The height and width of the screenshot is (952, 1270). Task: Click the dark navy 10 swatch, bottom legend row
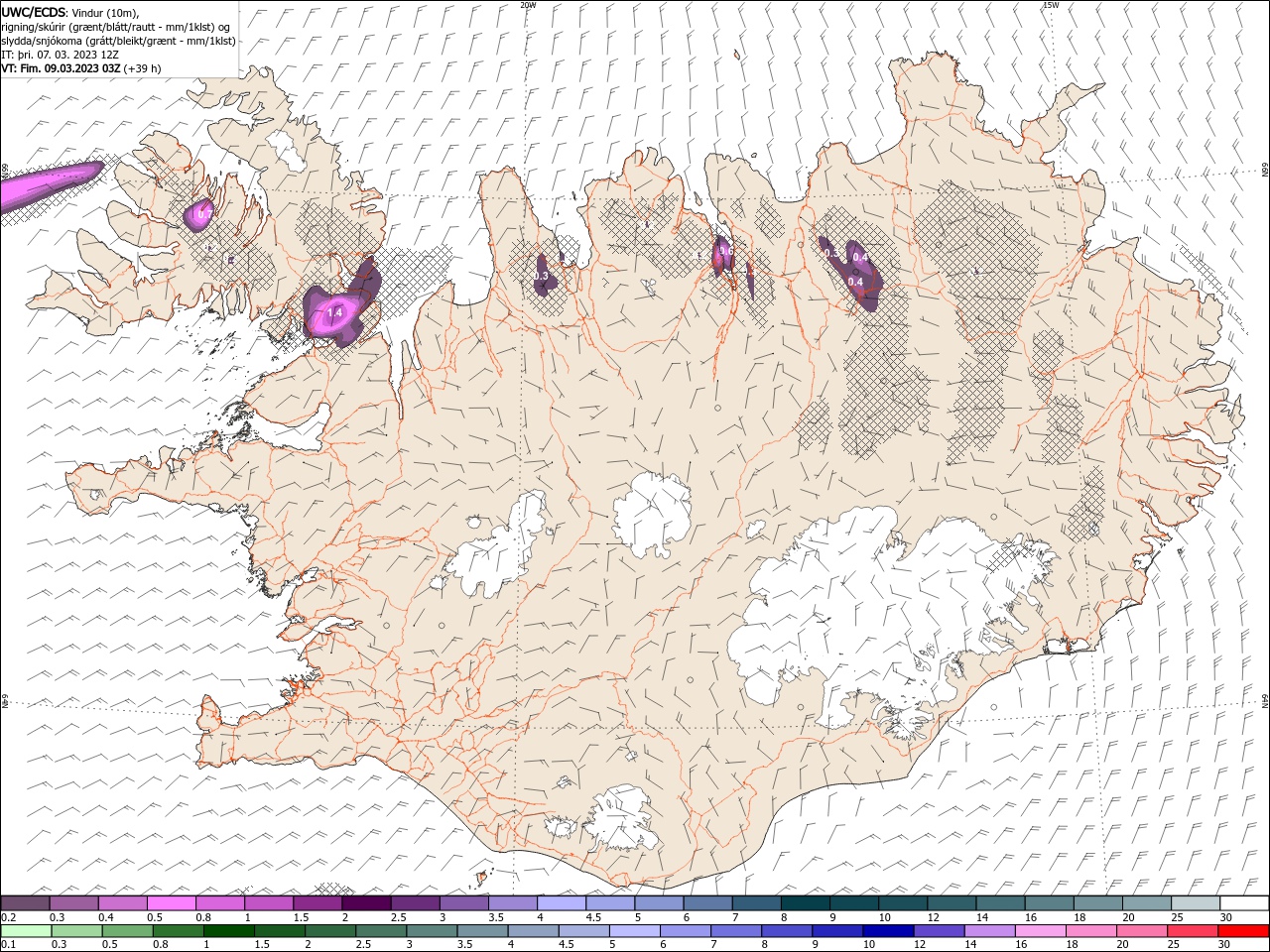click(x=888, y=931)
